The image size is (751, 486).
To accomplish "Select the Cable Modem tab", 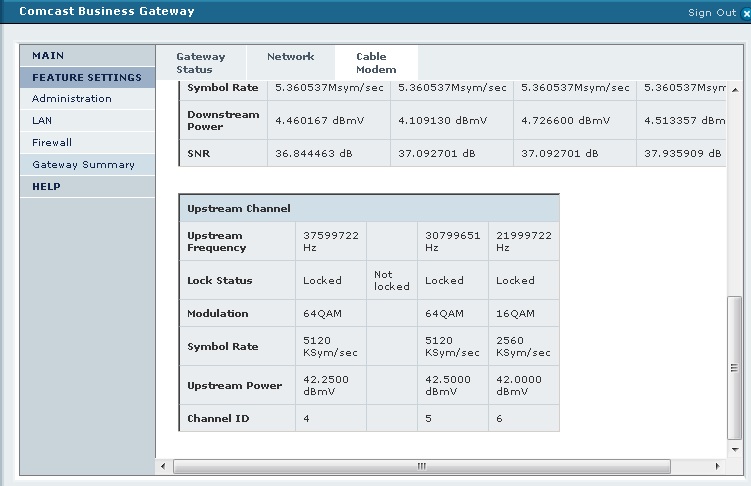I will point(376,63).
